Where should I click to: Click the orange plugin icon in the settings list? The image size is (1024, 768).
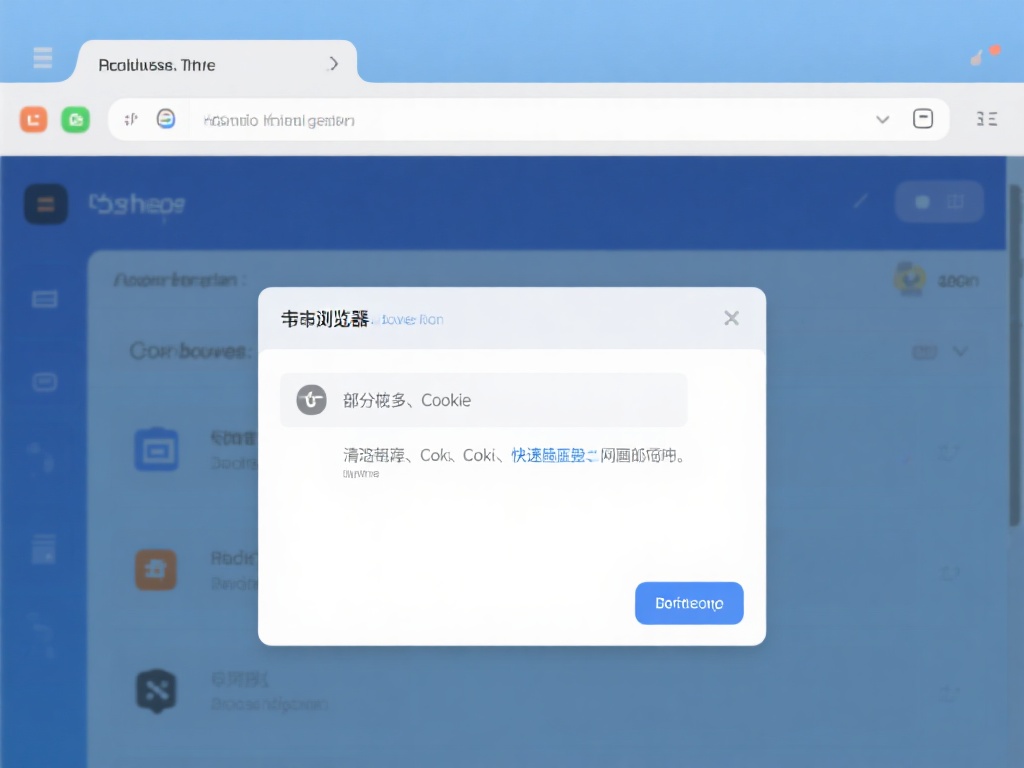point(156,570)
